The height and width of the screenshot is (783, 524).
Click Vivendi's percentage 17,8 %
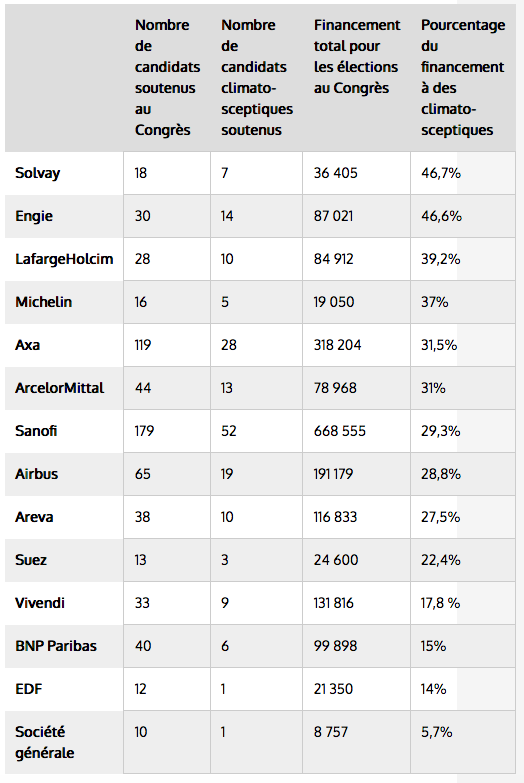point(440,603)
